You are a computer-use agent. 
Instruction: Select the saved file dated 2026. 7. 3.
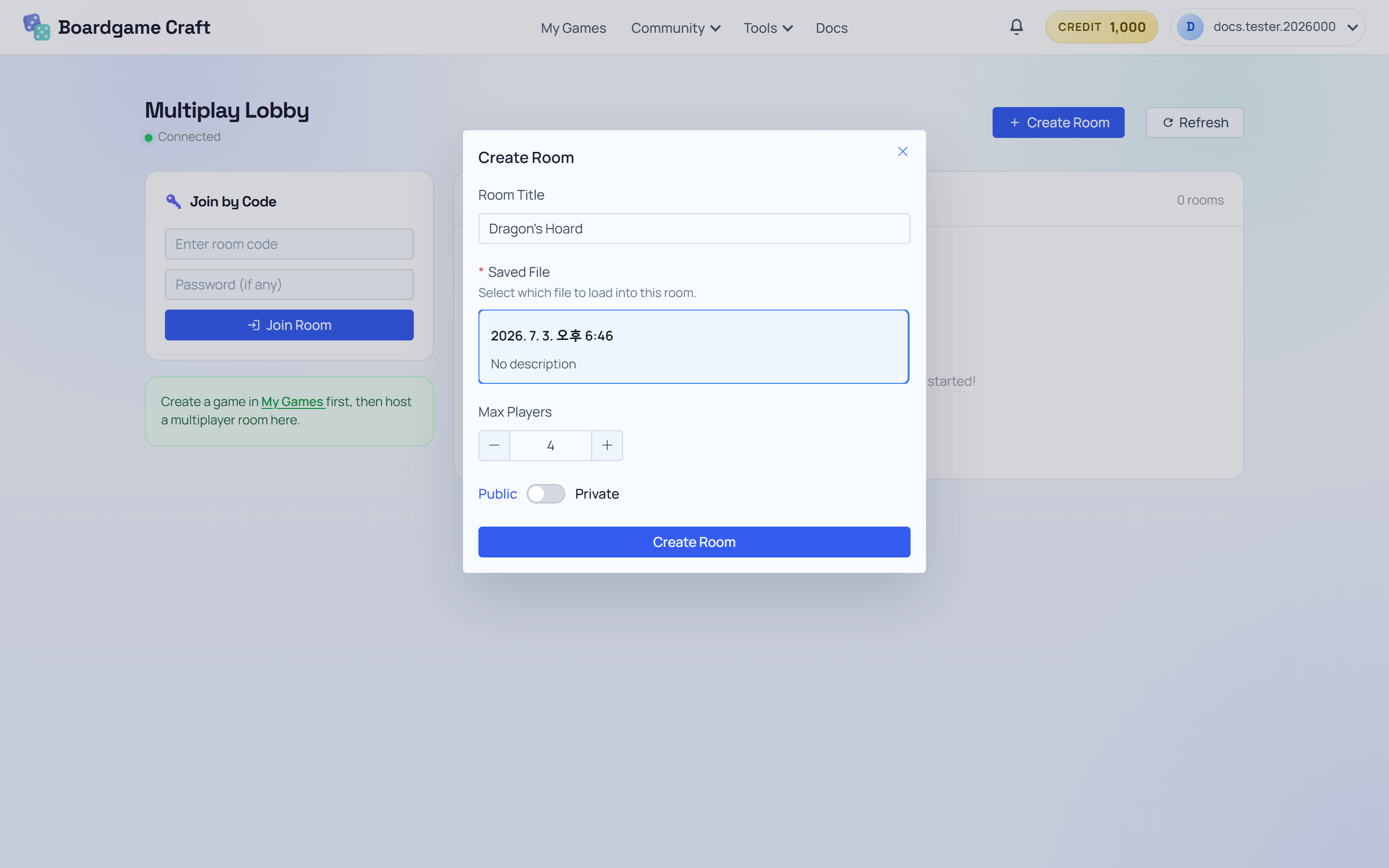click(694, 347)
